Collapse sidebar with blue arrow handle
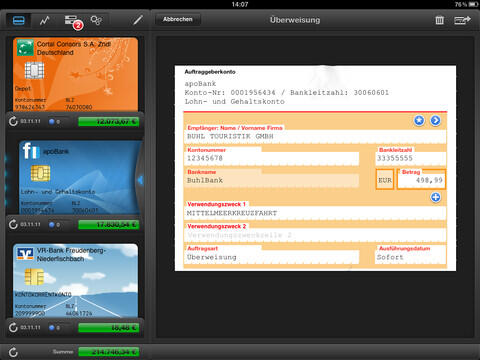This screenshot has width=480, height=360. (x=140, y=180)
